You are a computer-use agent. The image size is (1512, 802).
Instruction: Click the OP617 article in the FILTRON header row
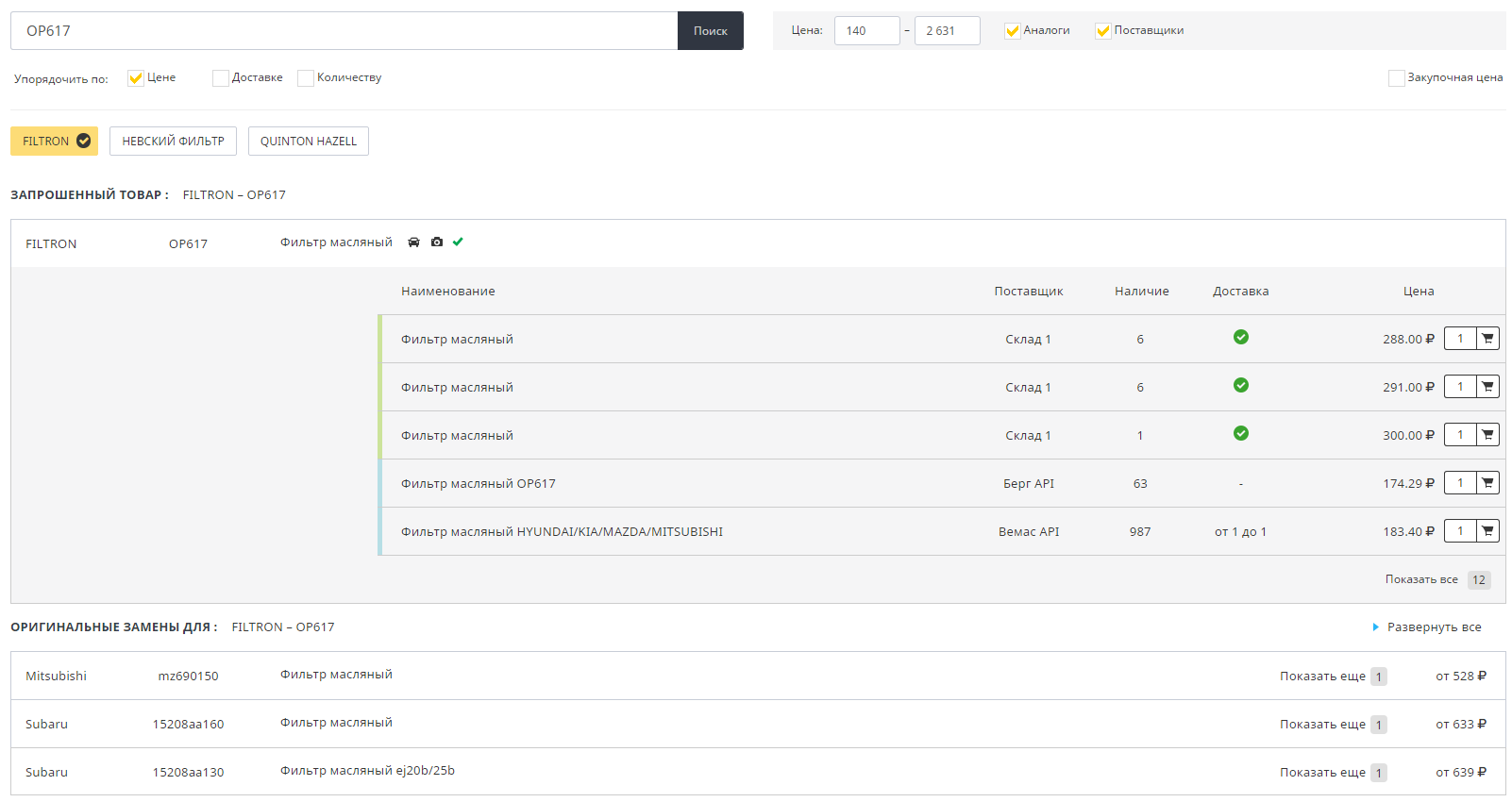click(188, 244)
